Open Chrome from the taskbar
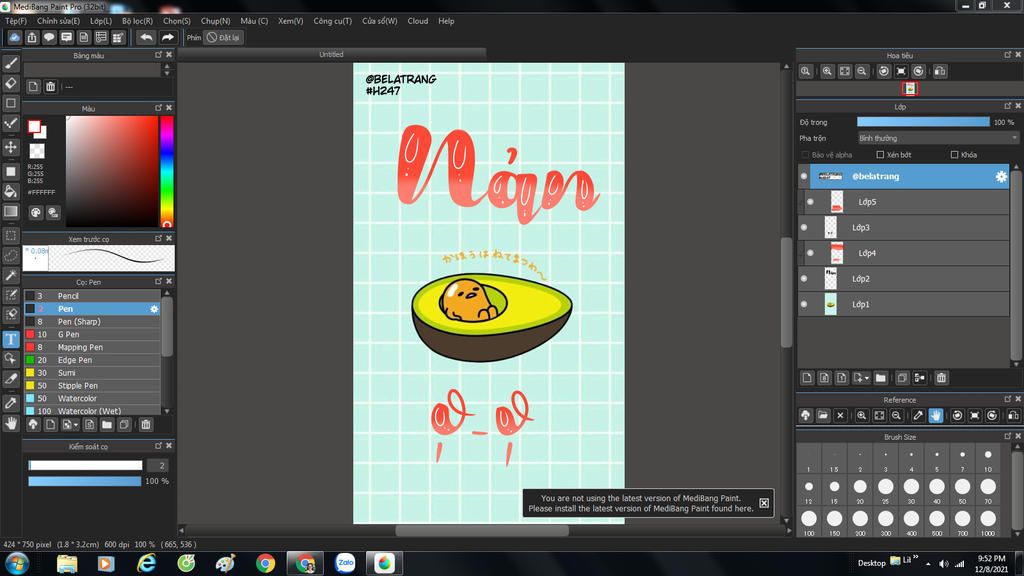This screenshot has height=576, width=1024. point(265,563)
